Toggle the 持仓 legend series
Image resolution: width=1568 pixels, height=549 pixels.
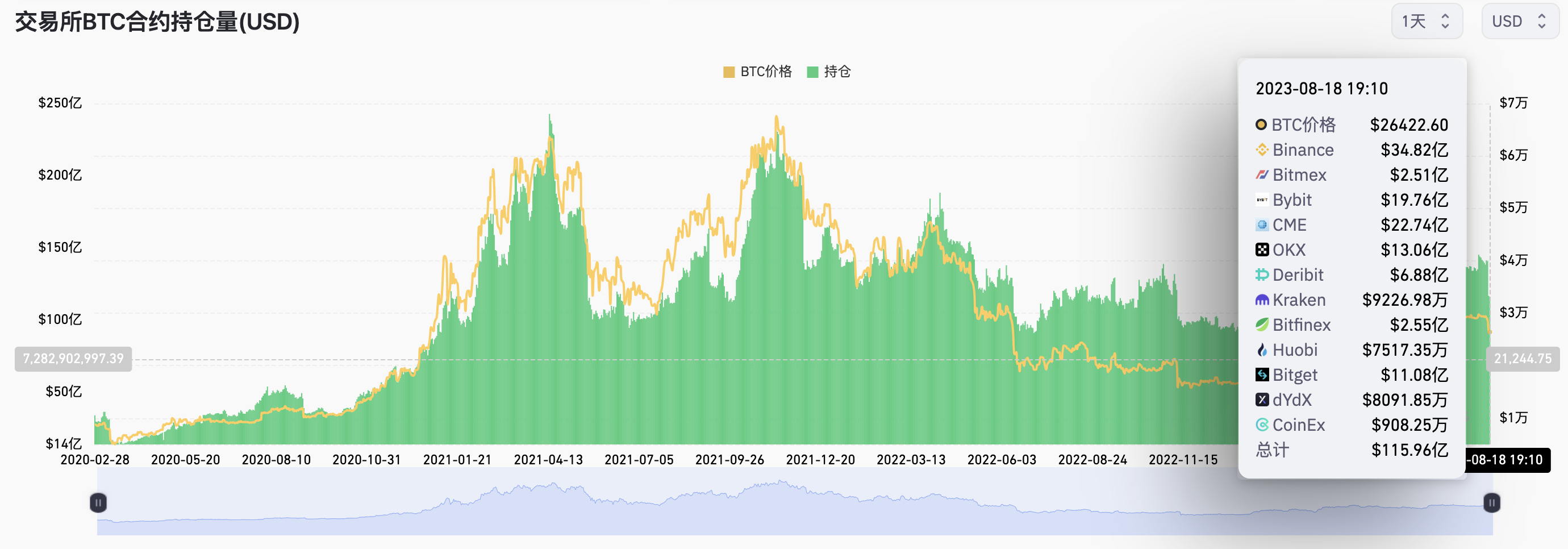click(x=828, y=72)
